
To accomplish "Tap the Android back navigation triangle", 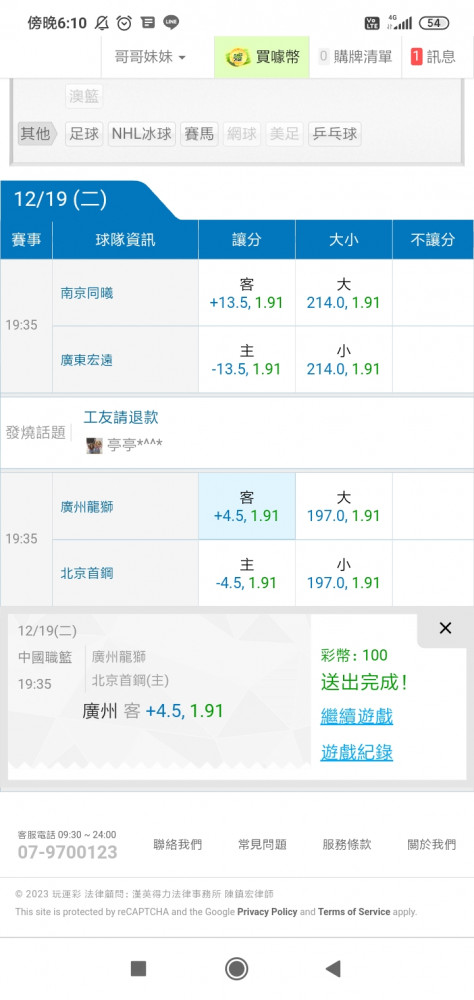I will (332, 969).
